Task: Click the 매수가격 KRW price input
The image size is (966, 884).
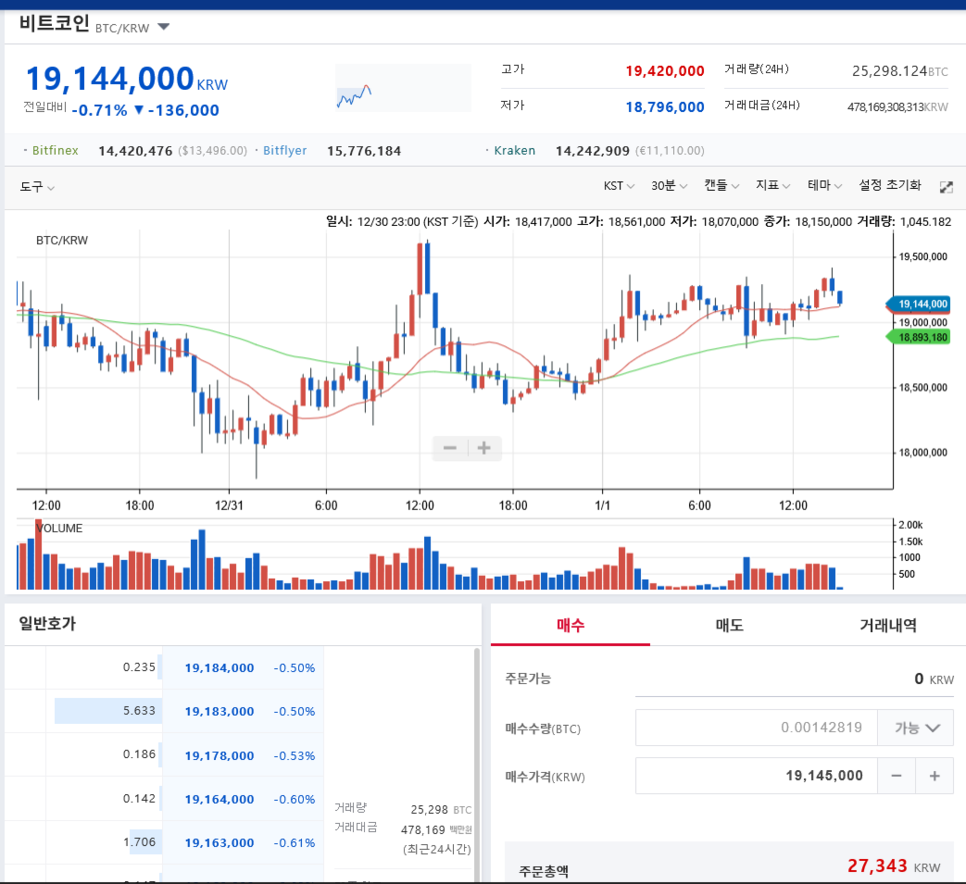Action: click(756, 776)
